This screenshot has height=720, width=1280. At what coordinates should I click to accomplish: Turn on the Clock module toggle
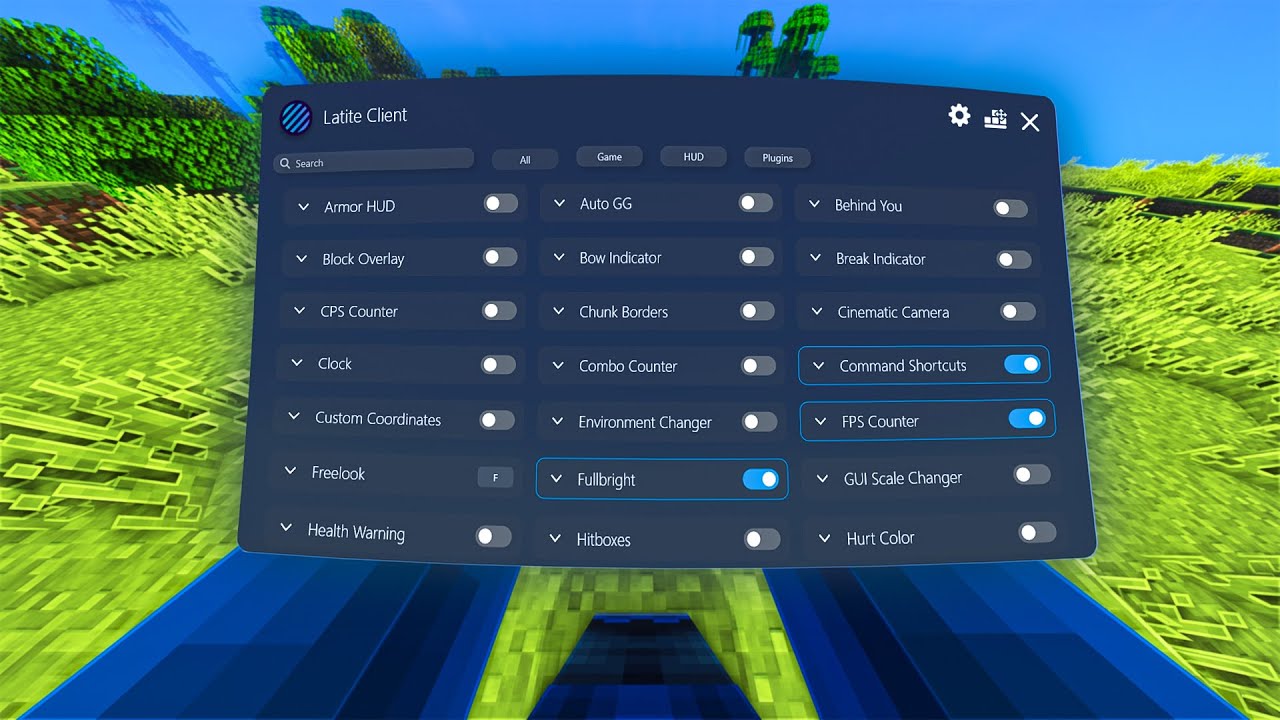point(498,364)
